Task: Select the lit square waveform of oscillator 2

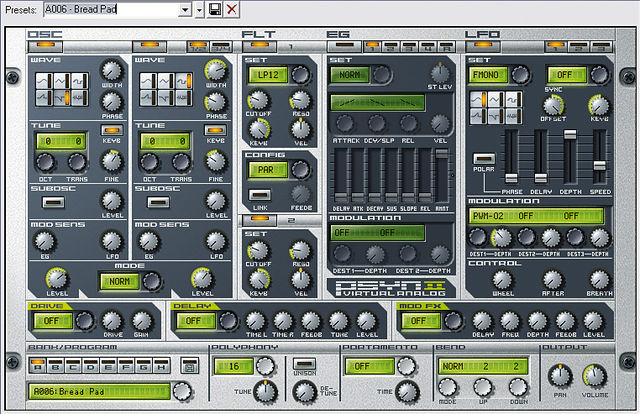Action: (184, 81)
